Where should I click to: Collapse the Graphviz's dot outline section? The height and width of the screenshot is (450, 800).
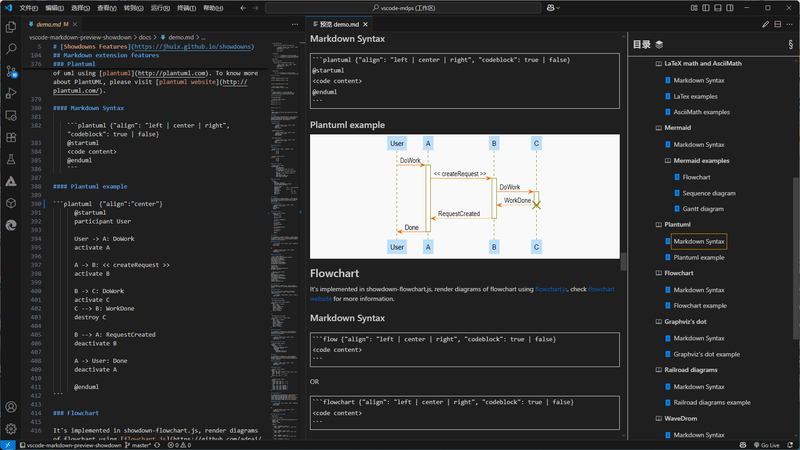pos(659,322)
